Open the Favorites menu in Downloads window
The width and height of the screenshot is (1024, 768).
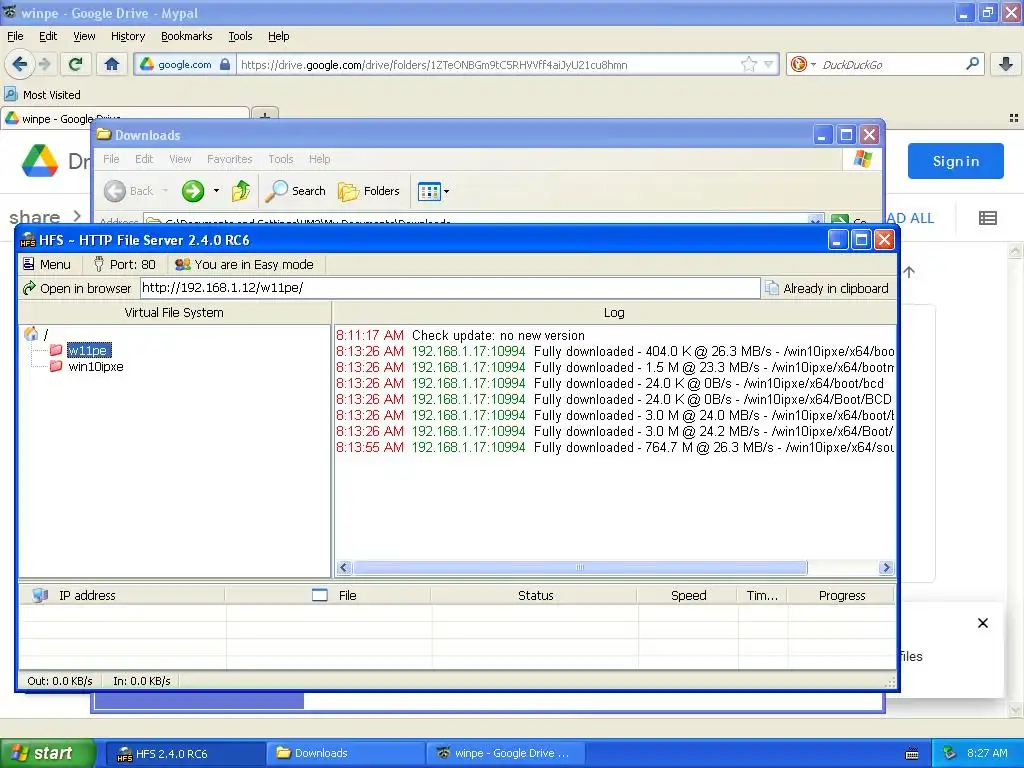click(x=229, y=159)
